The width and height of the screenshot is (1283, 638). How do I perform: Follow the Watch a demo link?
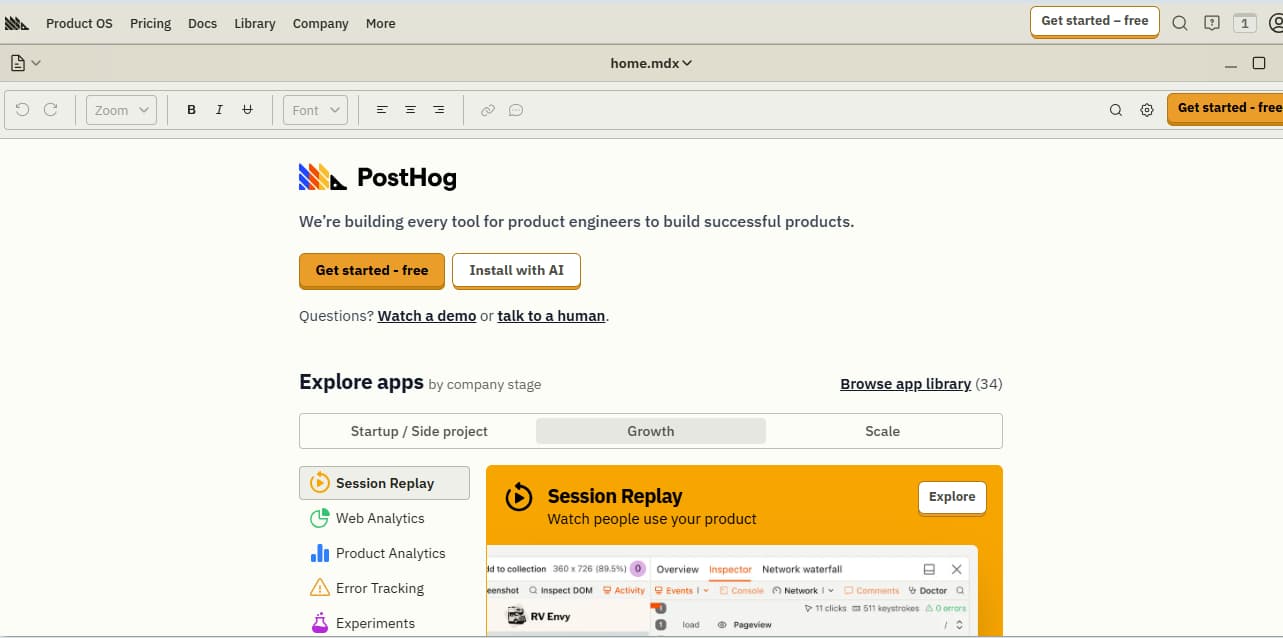[427, 316]
